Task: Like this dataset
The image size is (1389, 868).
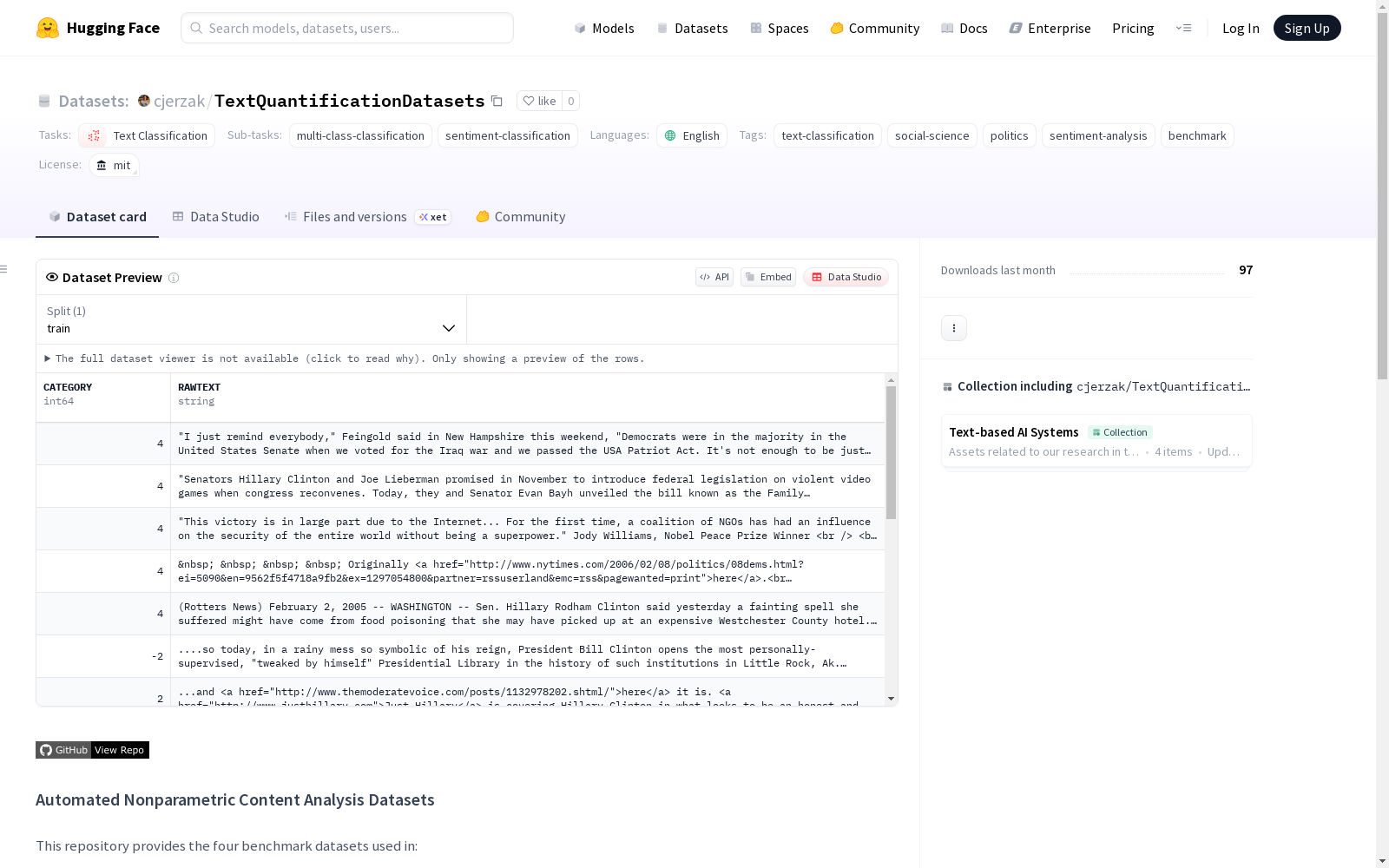Action: 539,101
